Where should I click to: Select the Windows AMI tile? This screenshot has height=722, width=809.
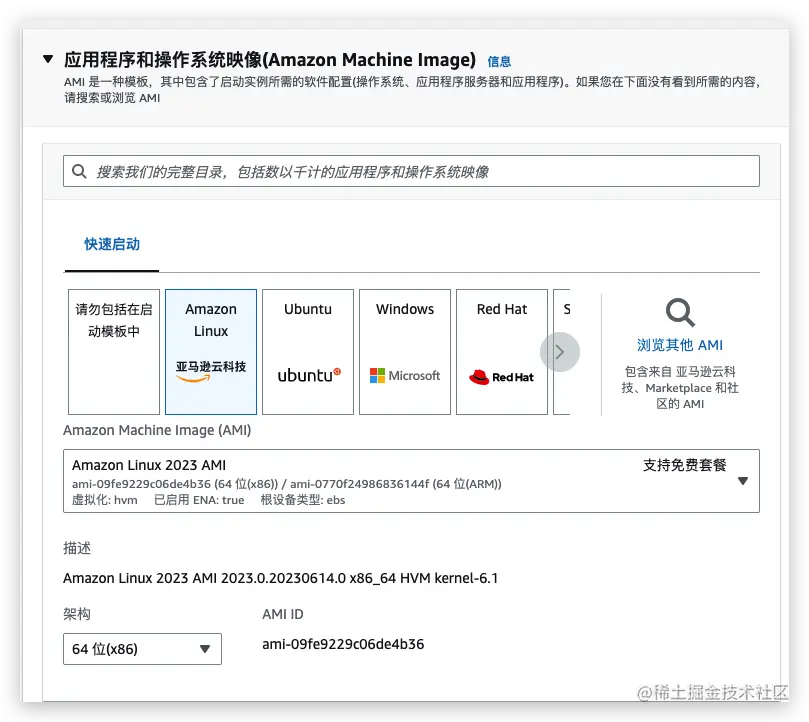(405, 351)
